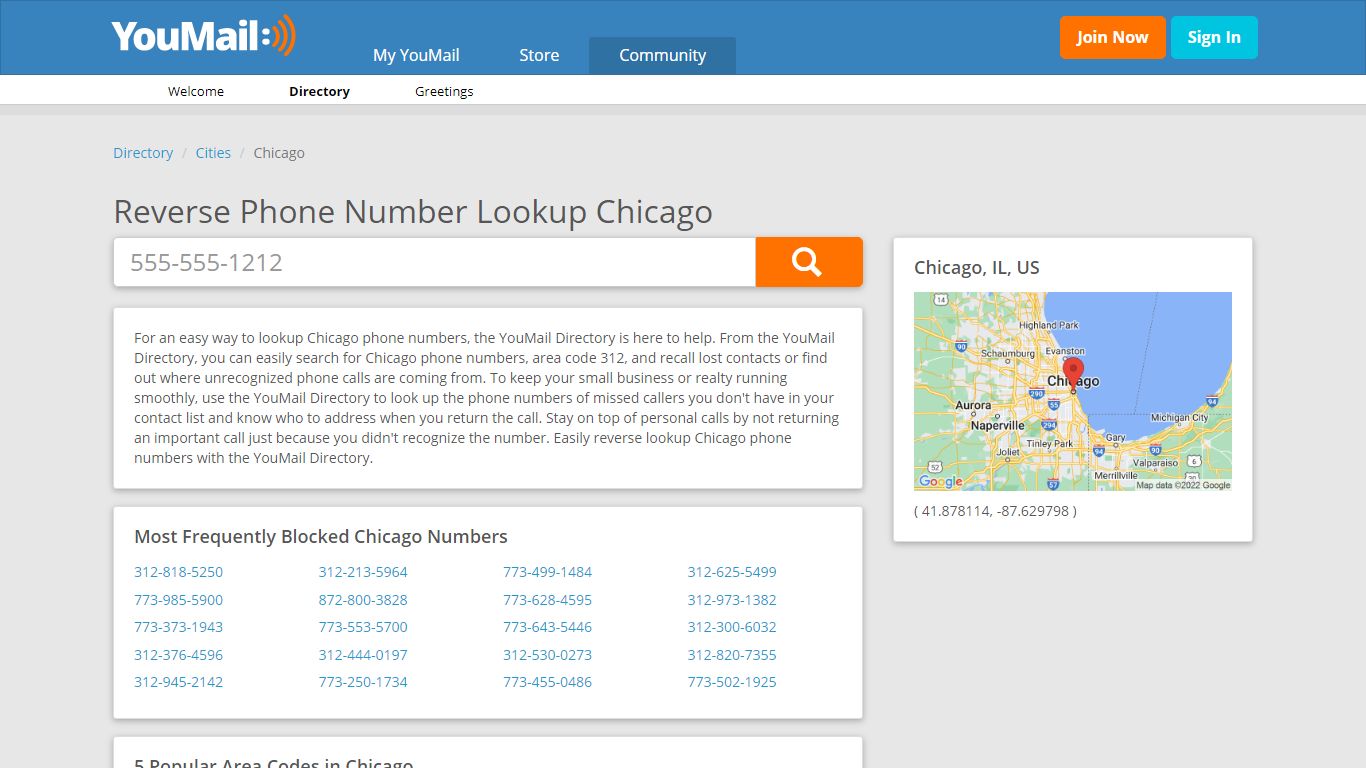Open number 312-625-5499

pos(732,572)
